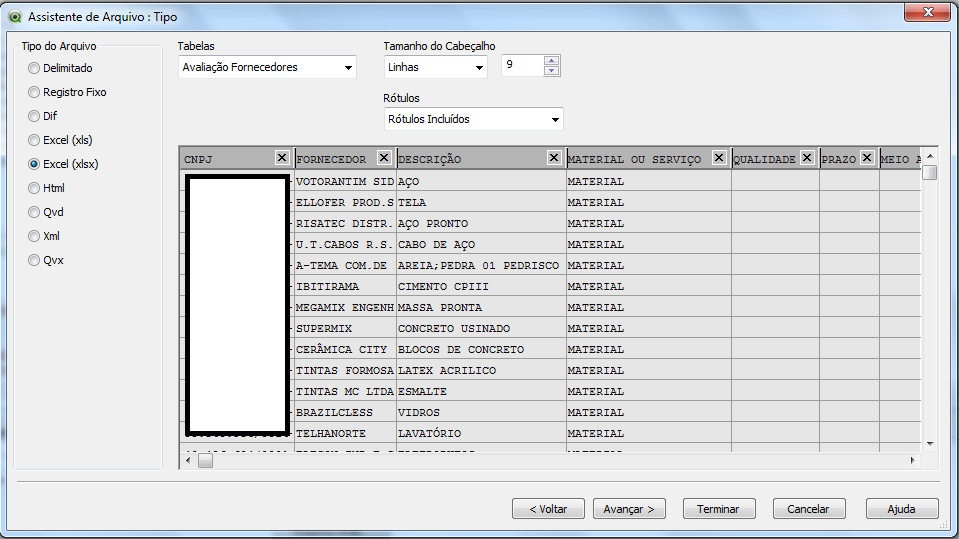
Task: Pick the Qvd file type
Action: (x=46, y=212)
